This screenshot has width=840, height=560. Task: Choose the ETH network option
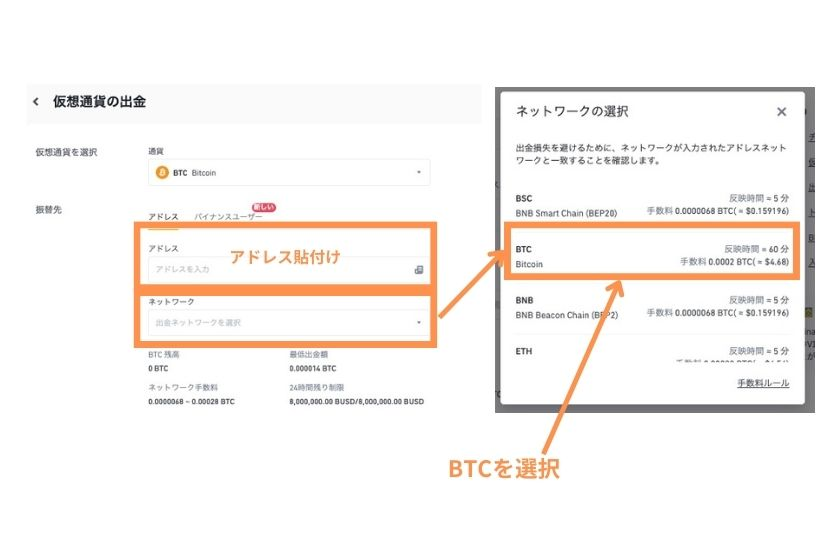652,354
